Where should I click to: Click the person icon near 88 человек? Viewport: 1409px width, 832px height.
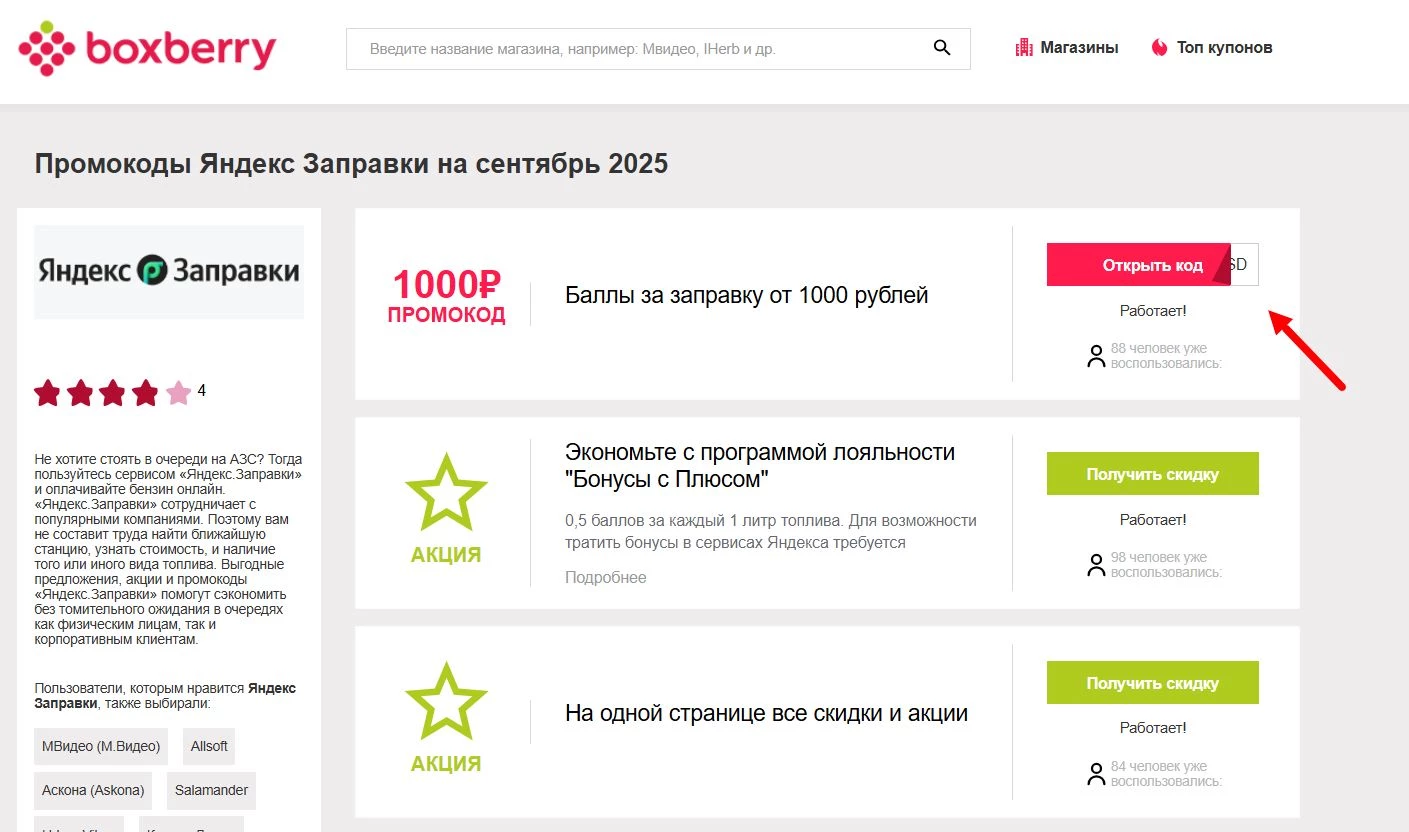[x=1095, y=356]
